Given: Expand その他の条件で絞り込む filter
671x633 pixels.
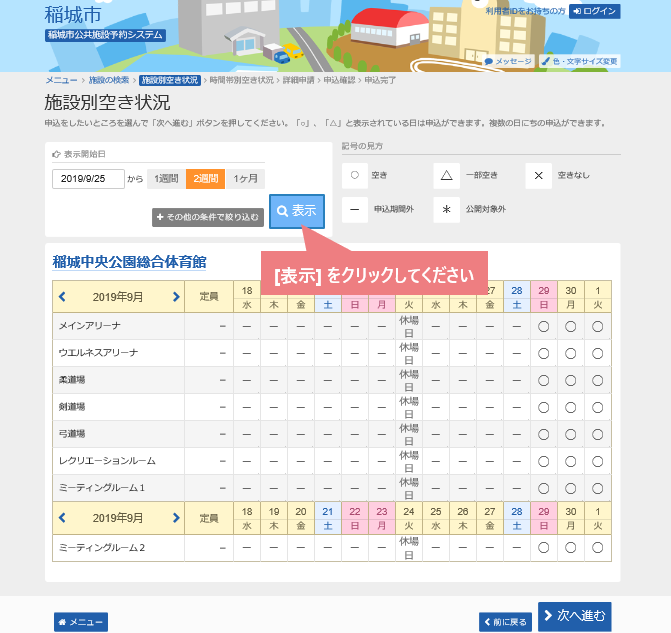Looking at the screenshot, I should [208, 217].
